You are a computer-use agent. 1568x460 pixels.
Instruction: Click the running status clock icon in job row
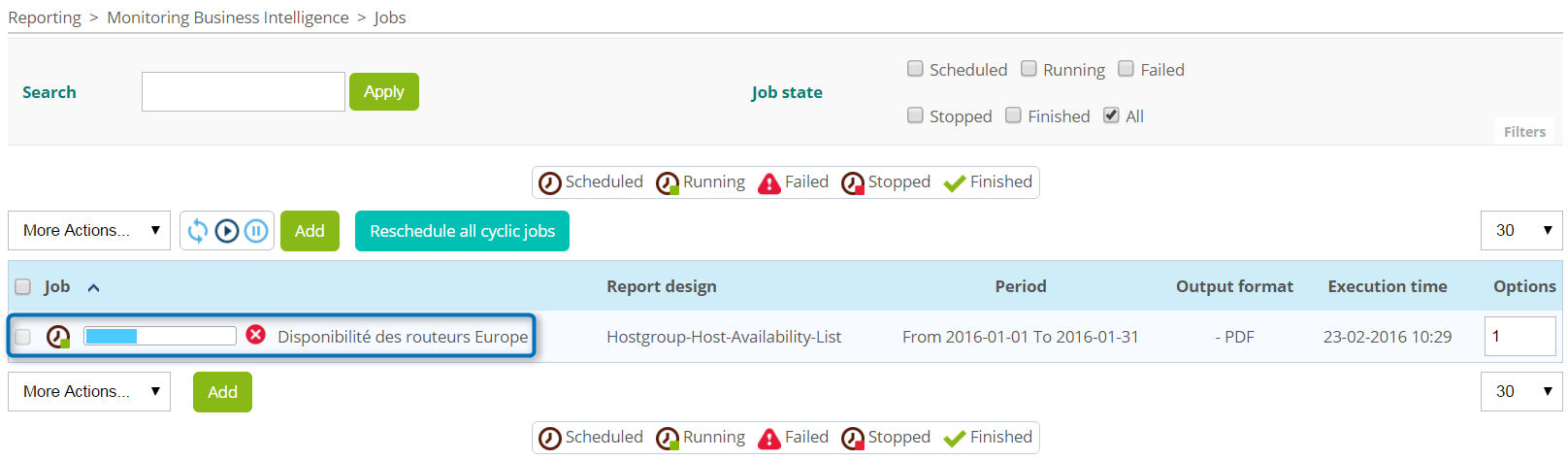[x=58, y=337]
